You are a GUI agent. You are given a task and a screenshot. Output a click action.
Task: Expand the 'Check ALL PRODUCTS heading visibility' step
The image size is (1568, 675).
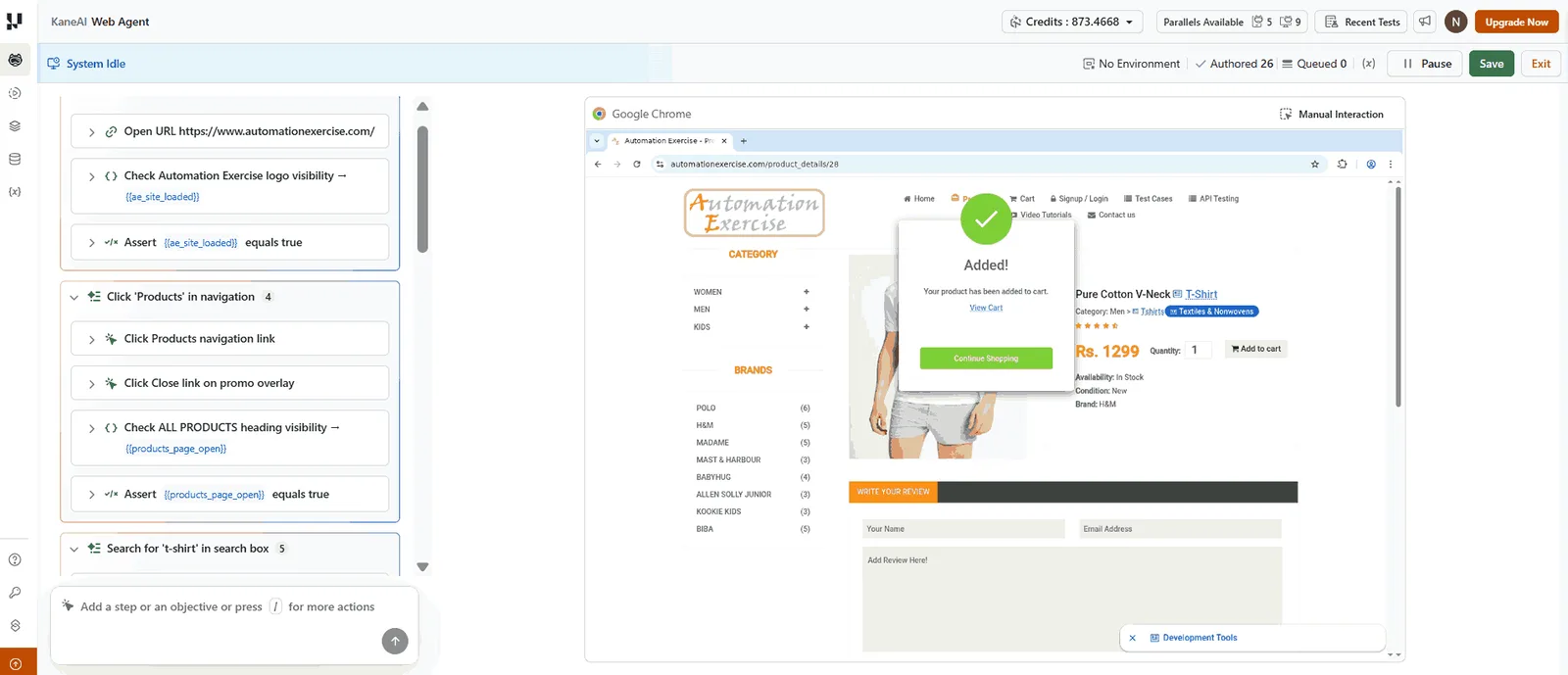[92, 428]
